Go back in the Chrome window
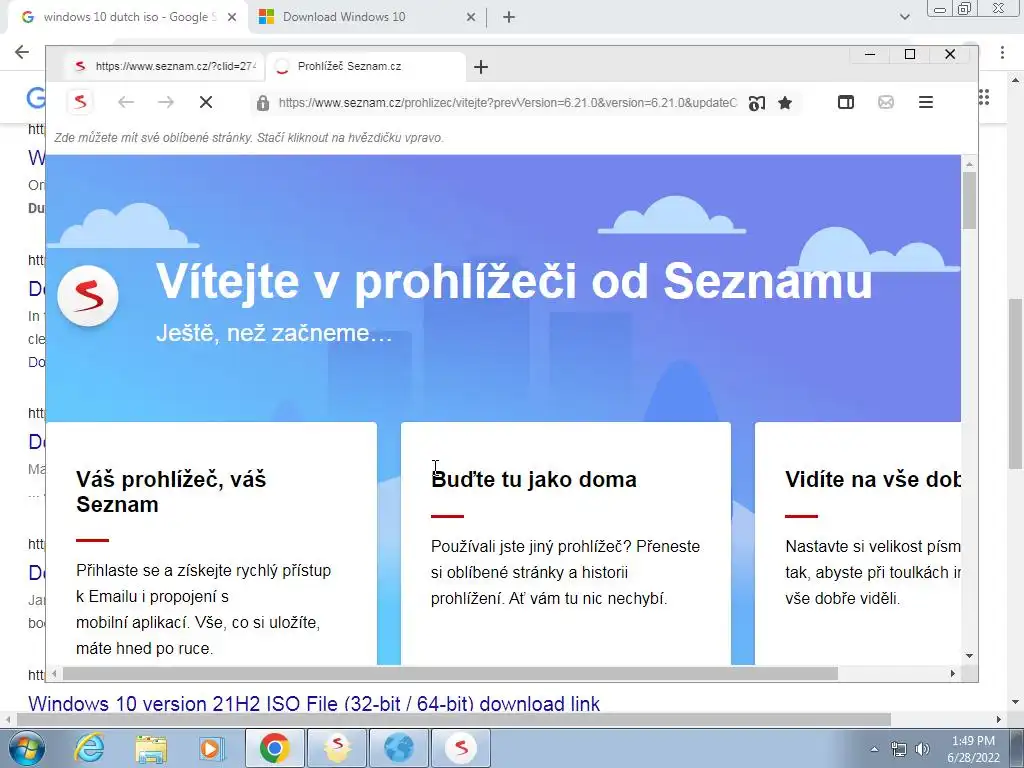This screenshot has height=768, width=1024. 22,52
